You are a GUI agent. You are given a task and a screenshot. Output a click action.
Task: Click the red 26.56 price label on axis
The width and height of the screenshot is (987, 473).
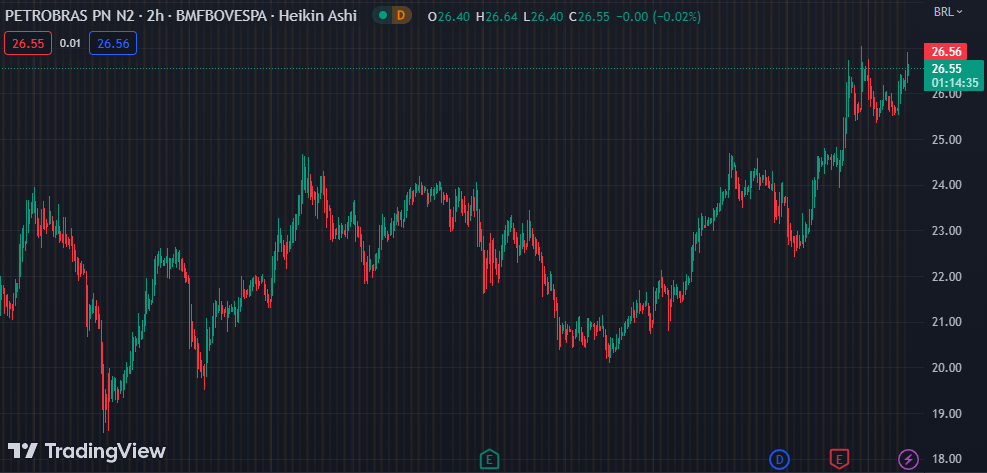[945, 52]
